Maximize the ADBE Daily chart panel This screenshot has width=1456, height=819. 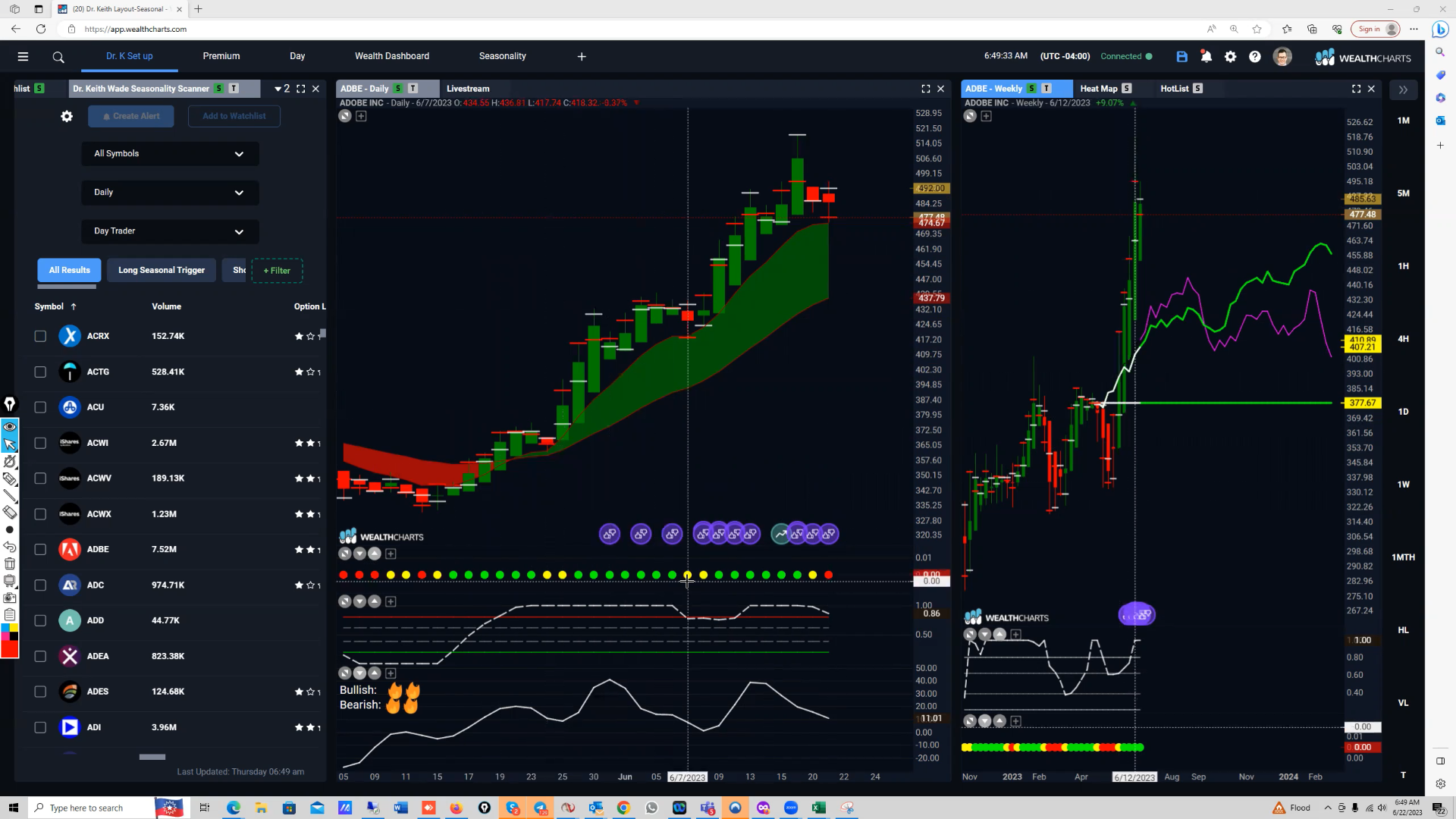pos(926,89)
